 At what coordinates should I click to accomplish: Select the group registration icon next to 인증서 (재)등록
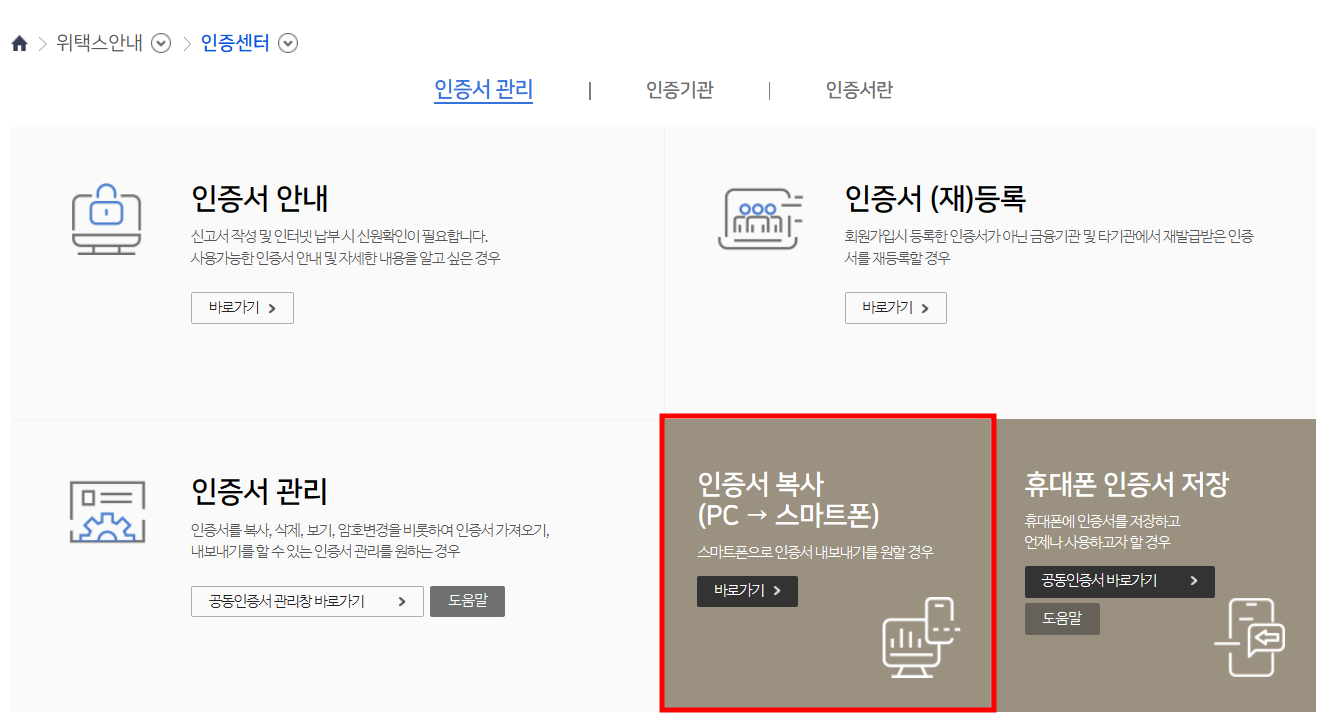(762, 219)
